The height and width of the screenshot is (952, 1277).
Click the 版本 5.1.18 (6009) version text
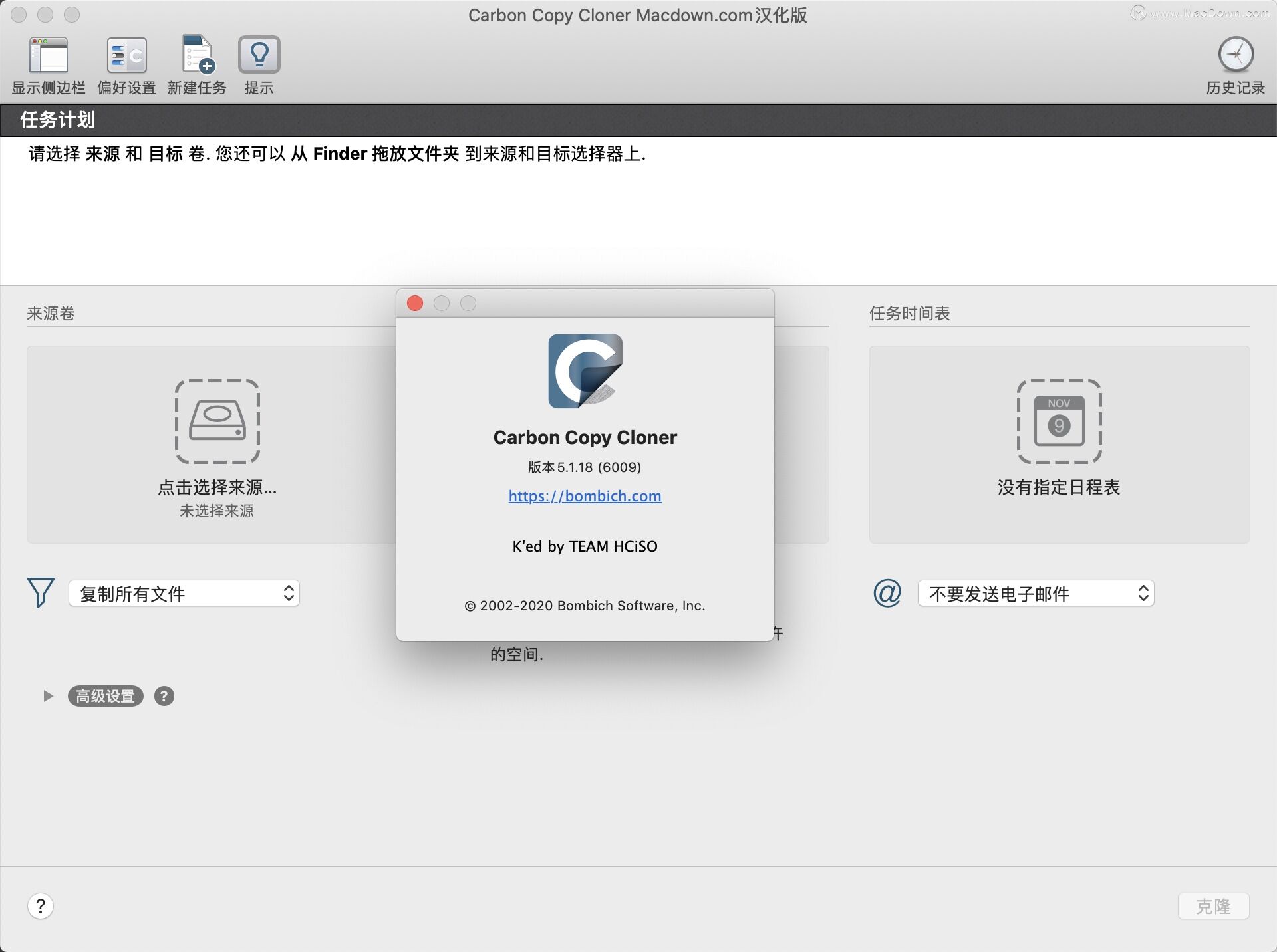click(x=585, y=467)
